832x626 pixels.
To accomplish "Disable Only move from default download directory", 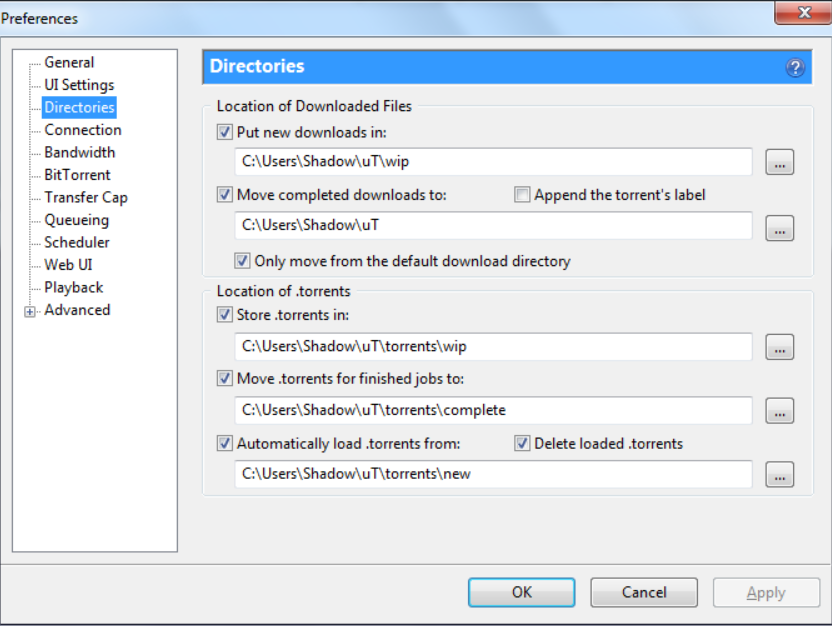I will point(242,260).
